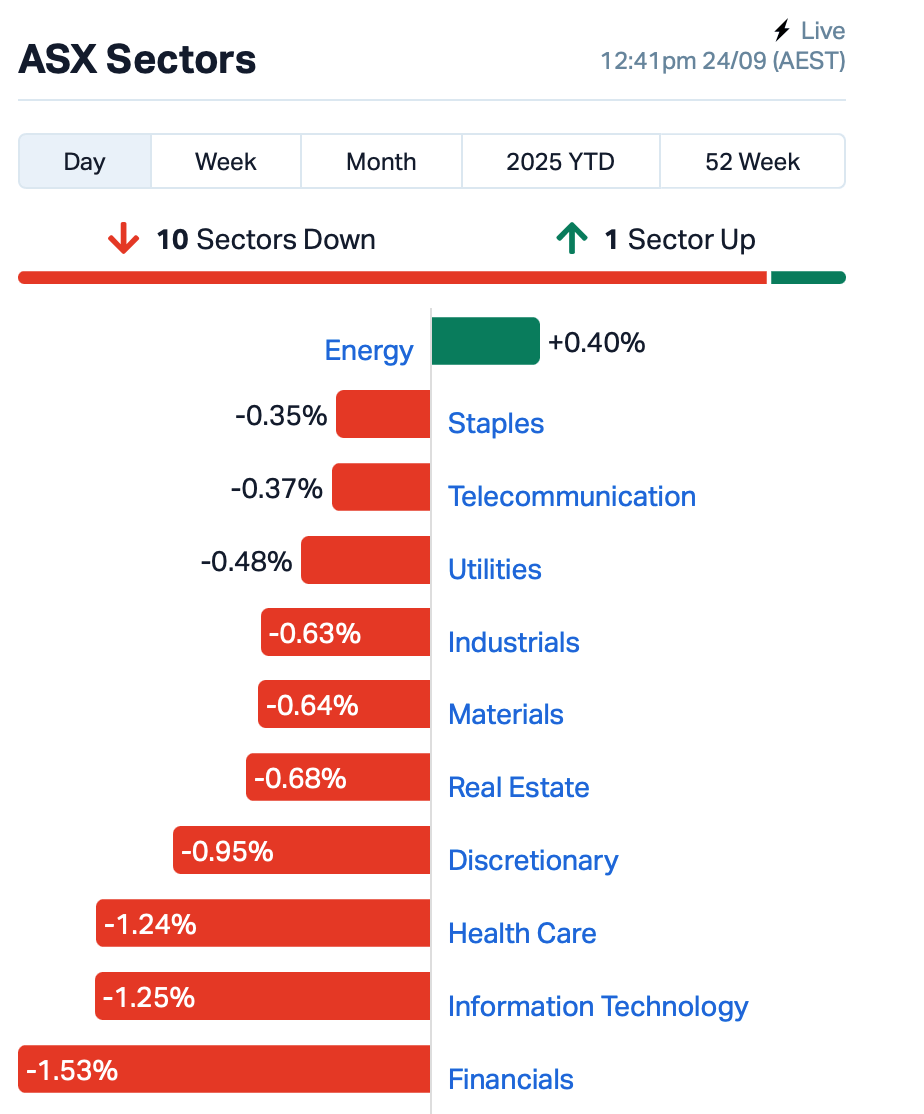
Task: View the Industrials sector
Action: (x=514, y=642)
